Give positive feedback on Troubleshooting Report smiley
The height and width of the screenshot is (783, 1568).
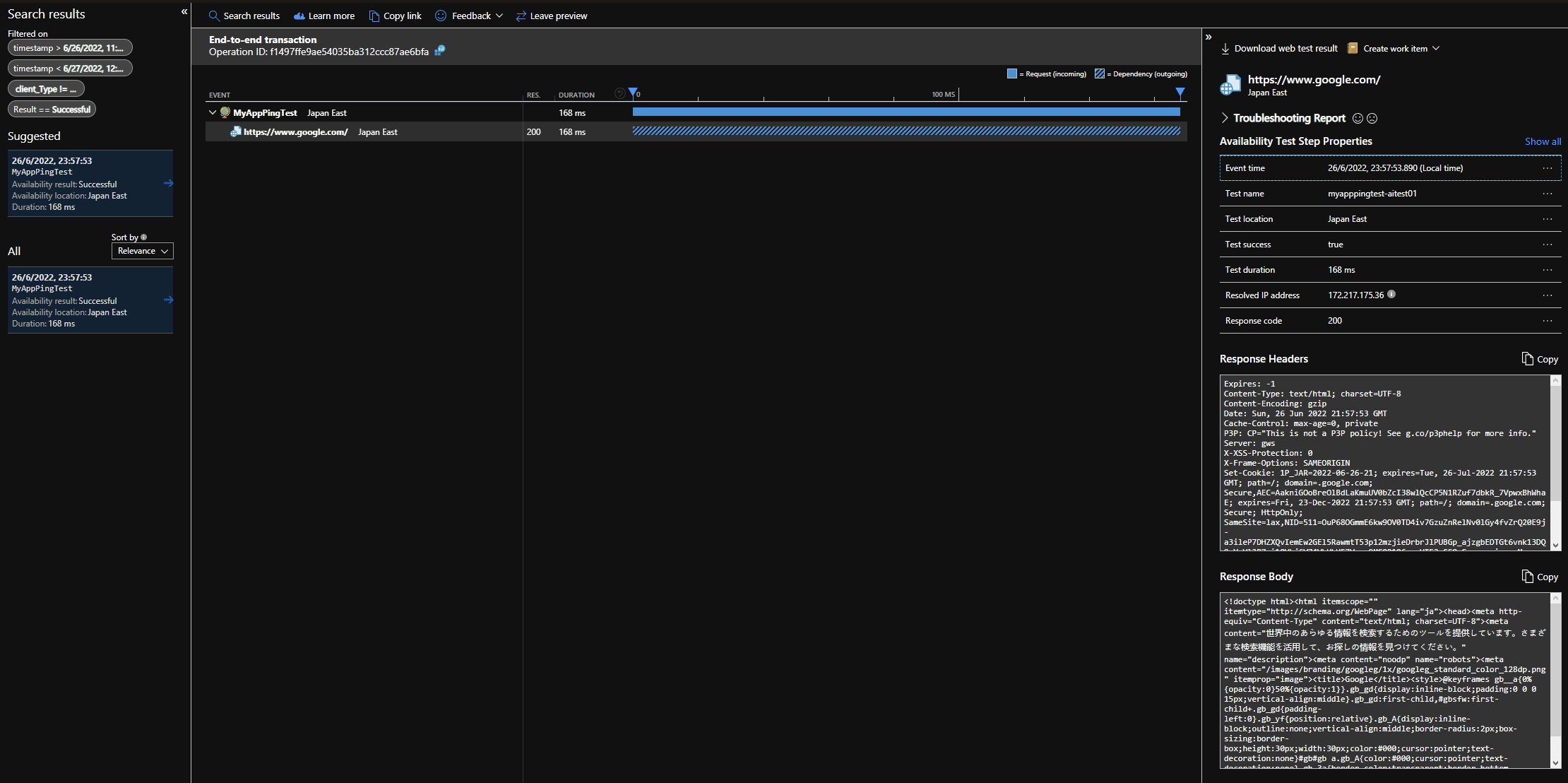[x=1357, y=118]
